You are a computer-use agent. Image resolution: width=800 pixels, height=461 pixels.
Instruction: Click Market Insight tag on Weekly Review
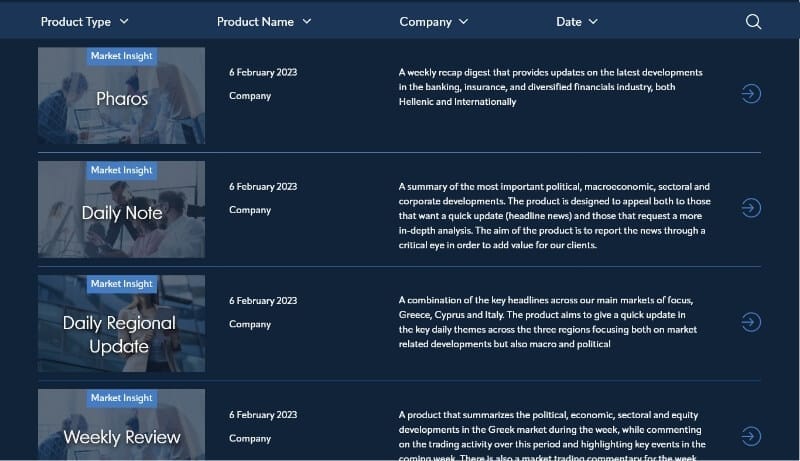coord(121,398)
